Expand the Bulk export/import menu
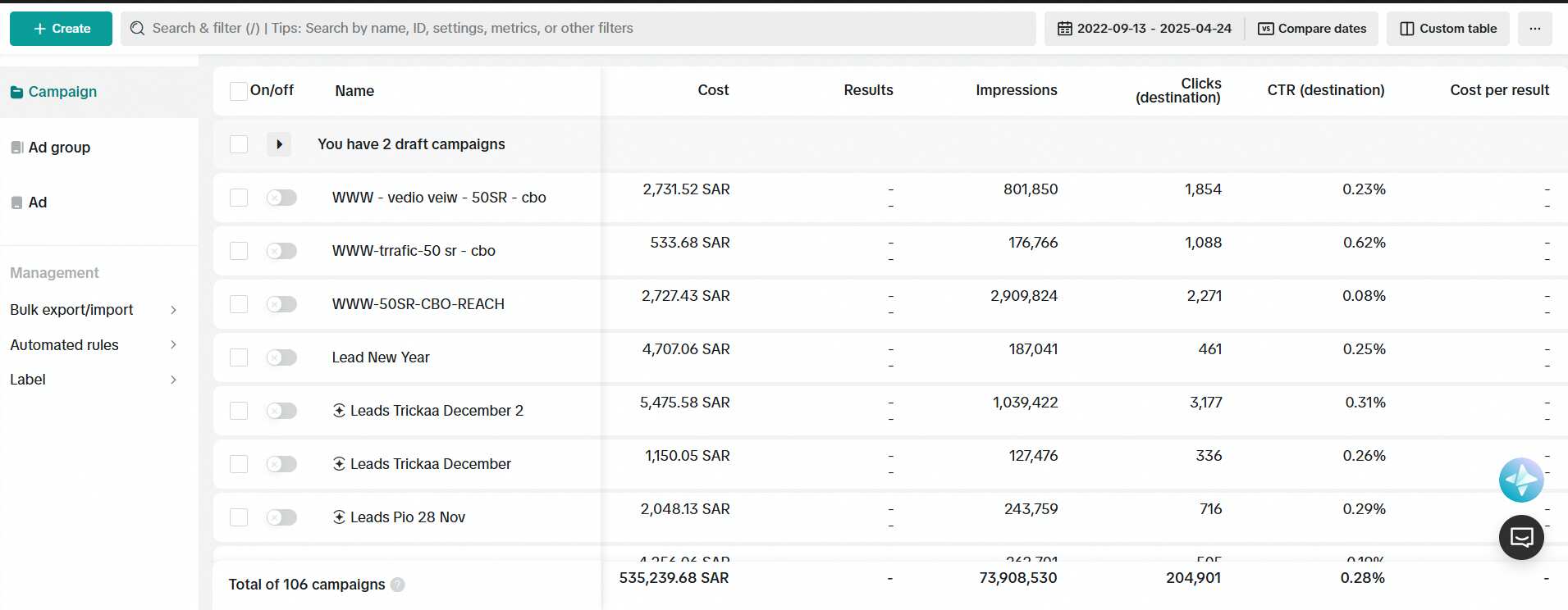1568x610 pixels. coord(173,310)
